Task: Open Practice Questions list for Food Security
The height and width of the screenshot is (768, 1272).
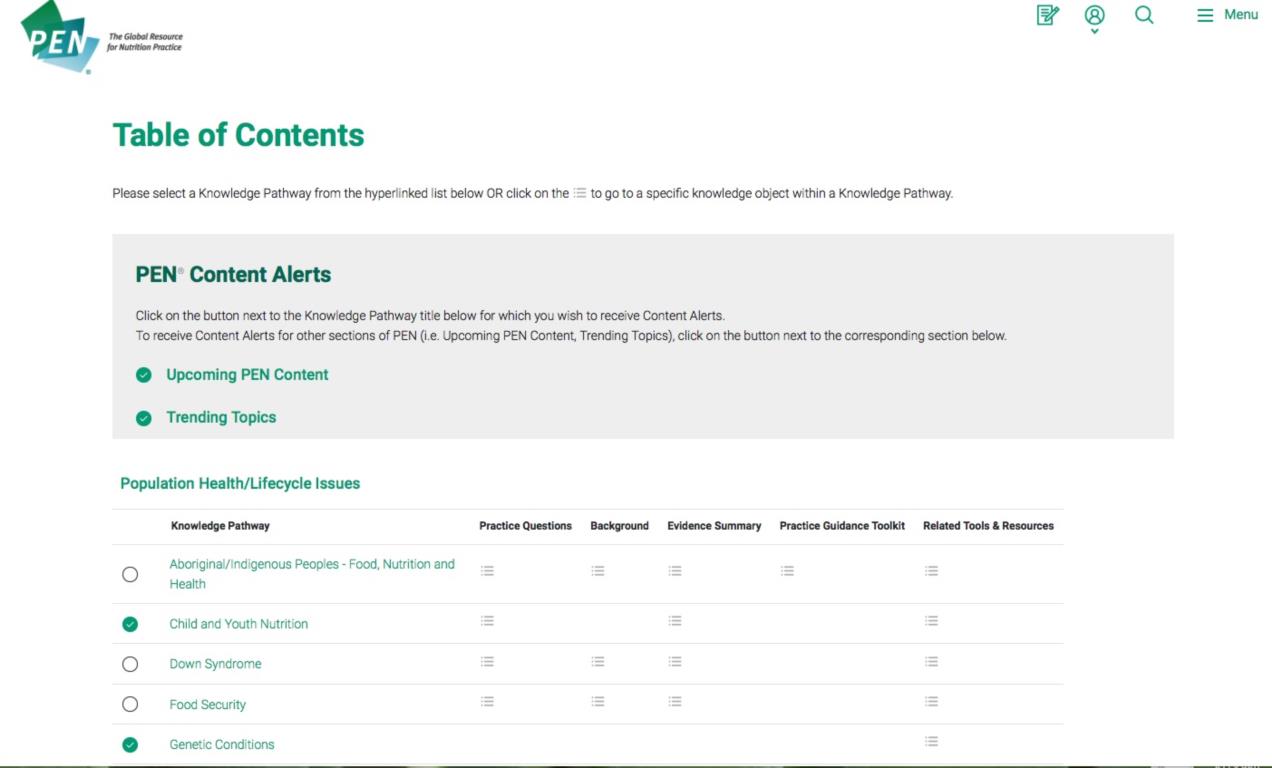Action: point(487,702)
